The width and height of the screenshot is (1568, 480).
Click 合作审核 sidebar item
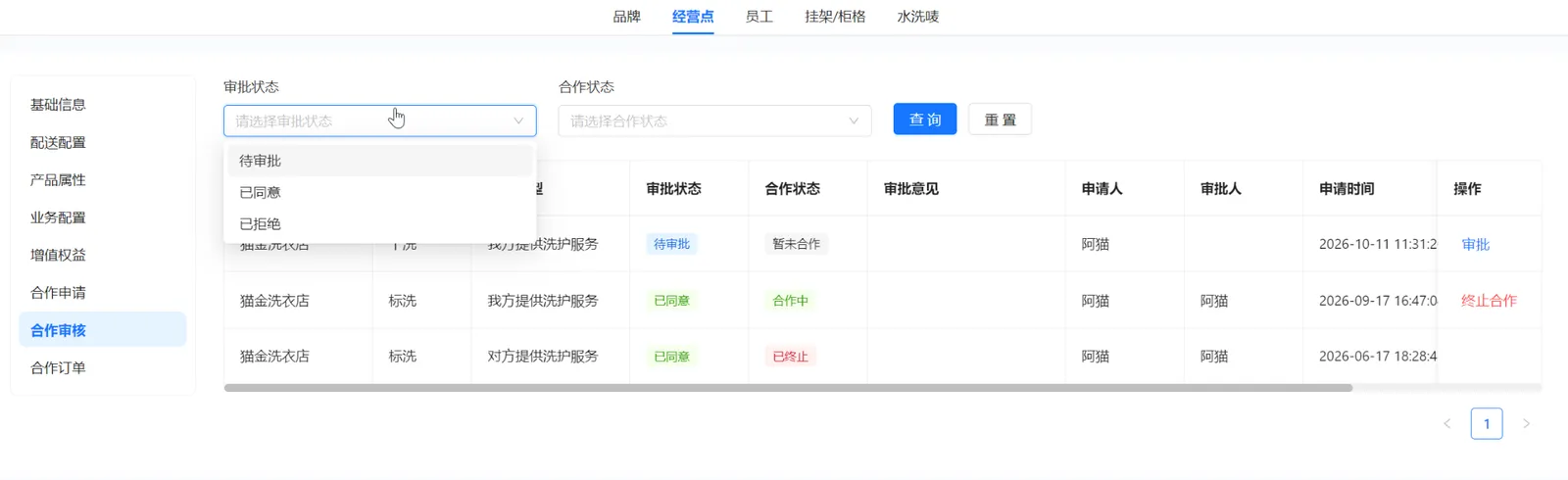point(102,330)
